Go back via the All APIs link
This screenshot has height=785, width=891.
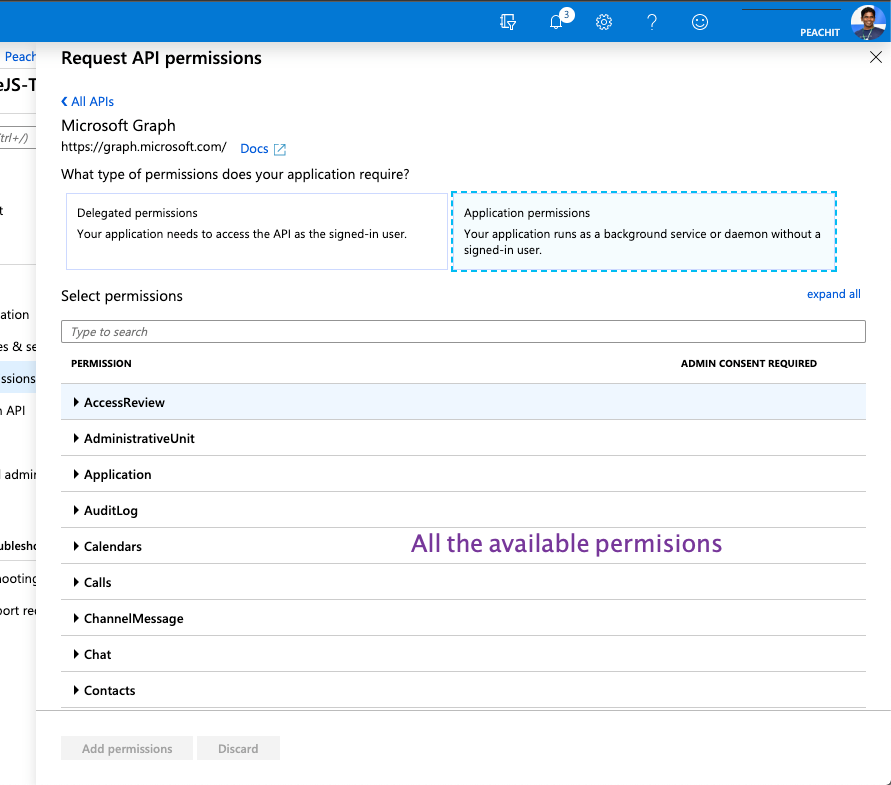(x=88, y=101)
